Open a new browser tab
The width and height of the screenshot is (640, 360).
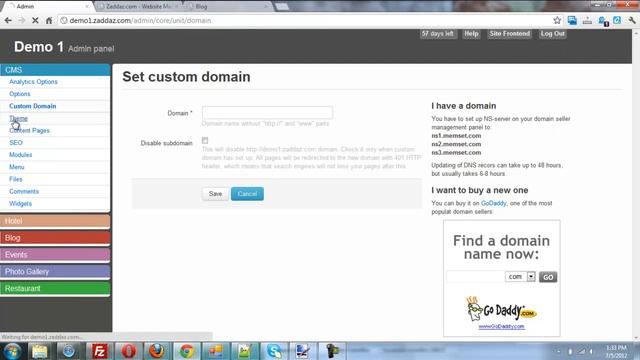point(282,7)
